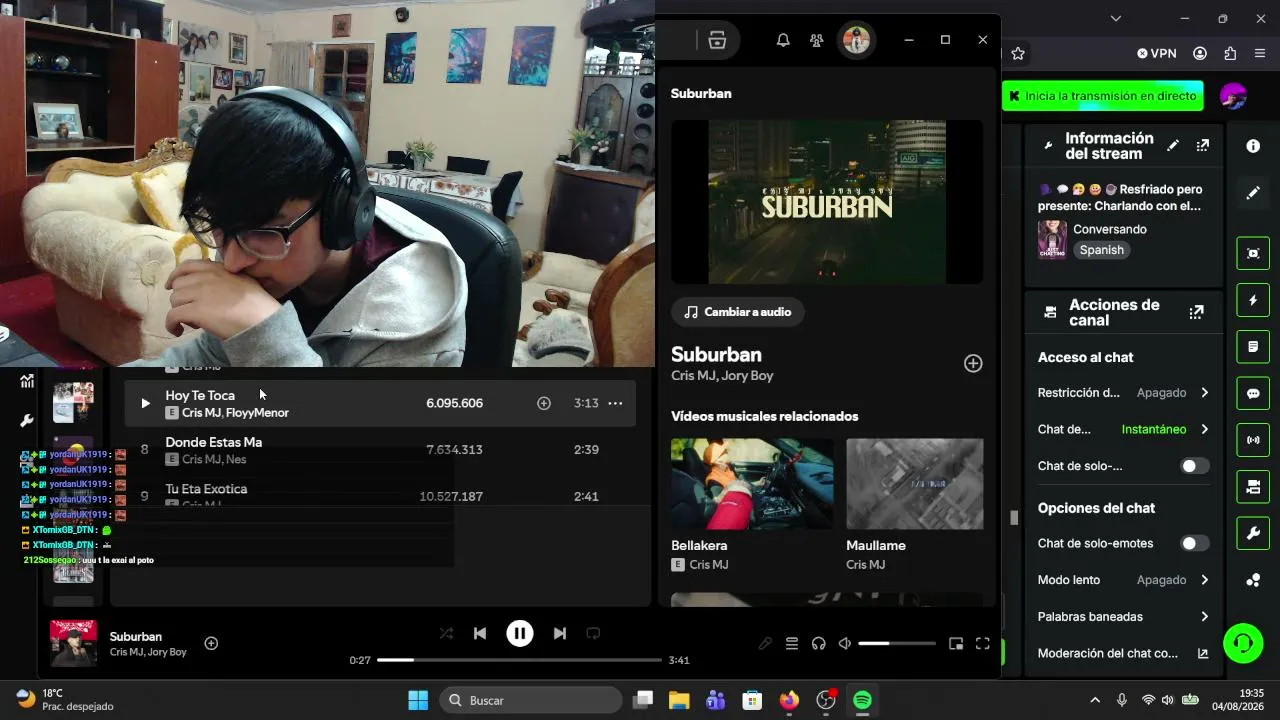Image resolution: width=1280 pixels, height=720 pixels.
Task: Open the connect to device headphones icon
Action: point(819,644)
